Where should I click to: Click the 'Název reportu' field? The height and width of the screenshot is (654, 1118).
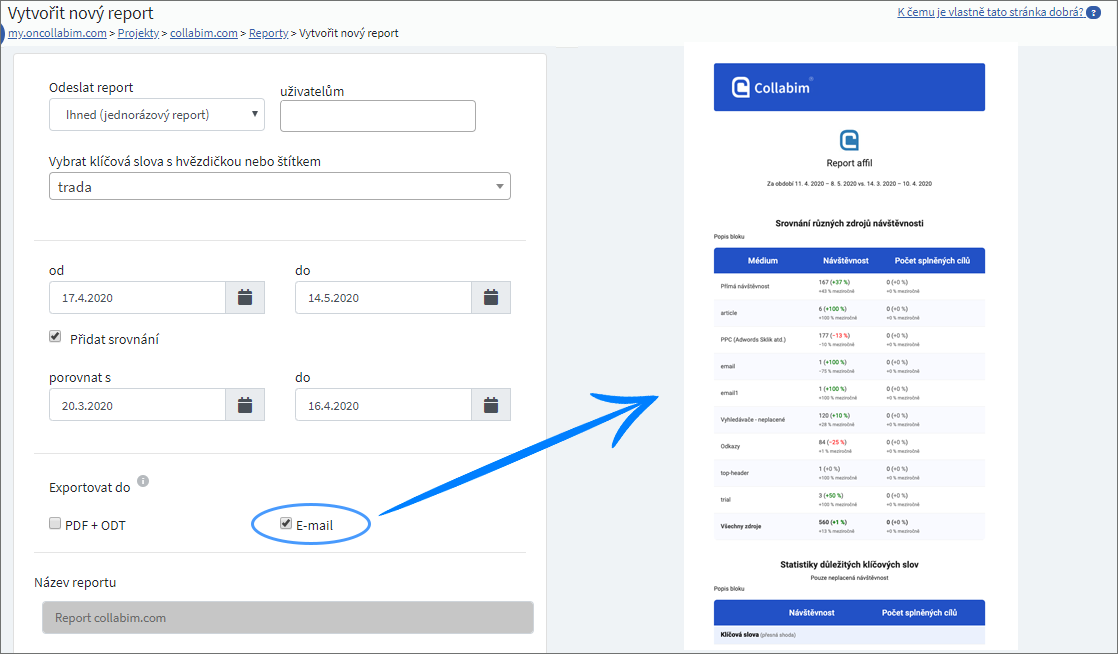288,618
